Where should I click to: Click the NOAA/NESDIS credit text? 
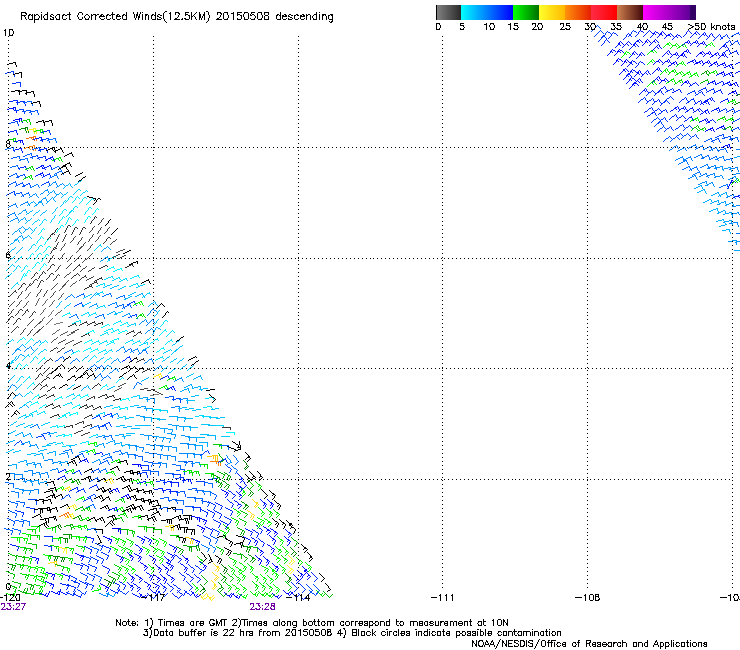click(589, 644)
